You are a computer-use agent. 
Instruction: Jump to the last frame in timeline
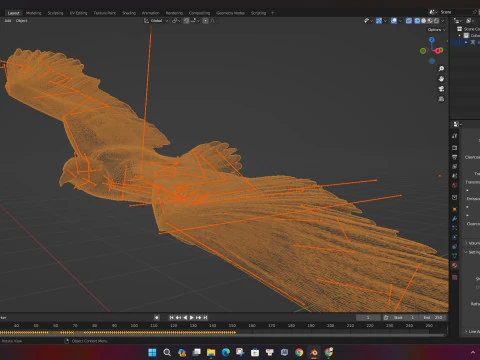(205, 318)
